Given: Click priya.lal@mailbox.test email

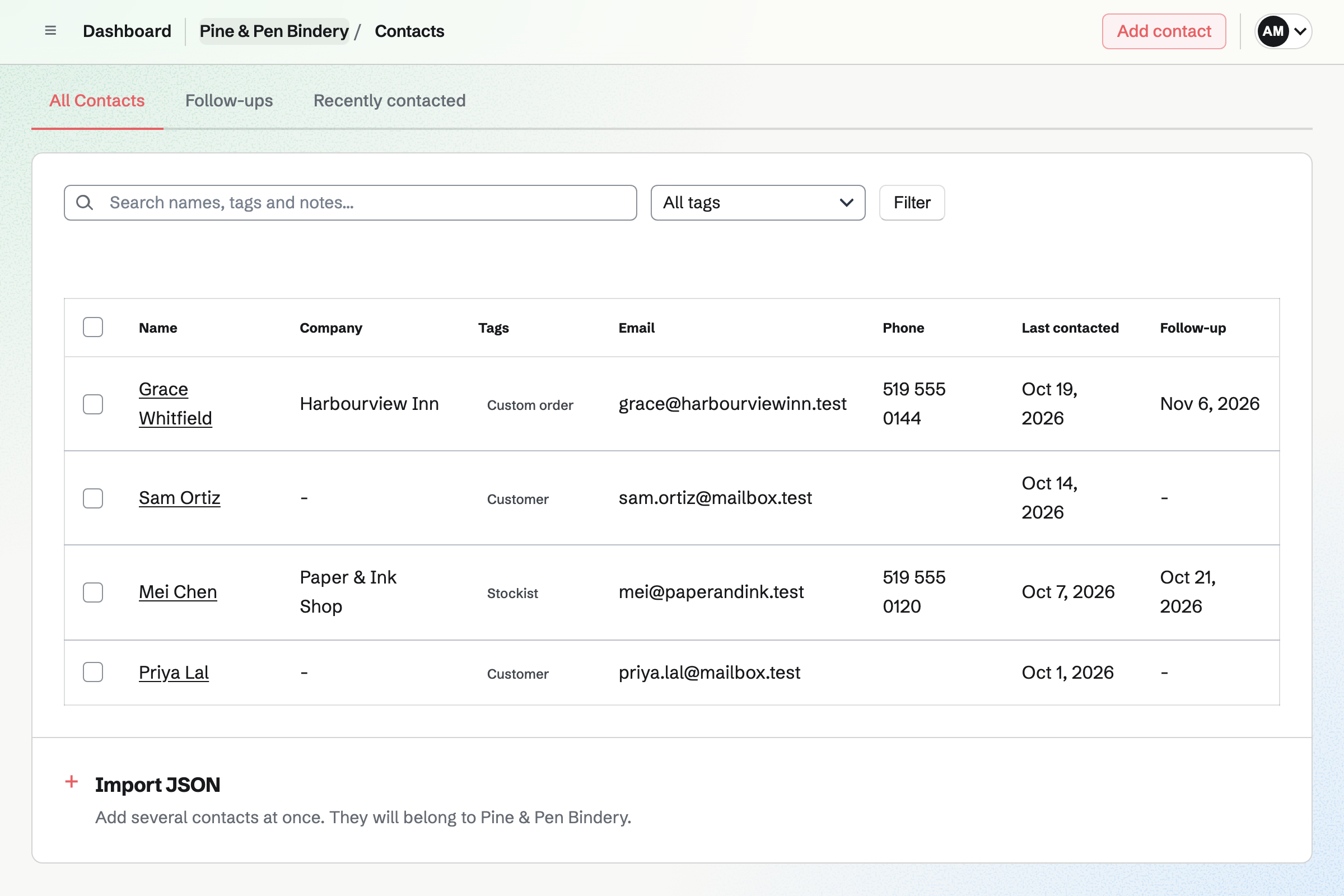Looking at the screenshot, I should (709, 672).
